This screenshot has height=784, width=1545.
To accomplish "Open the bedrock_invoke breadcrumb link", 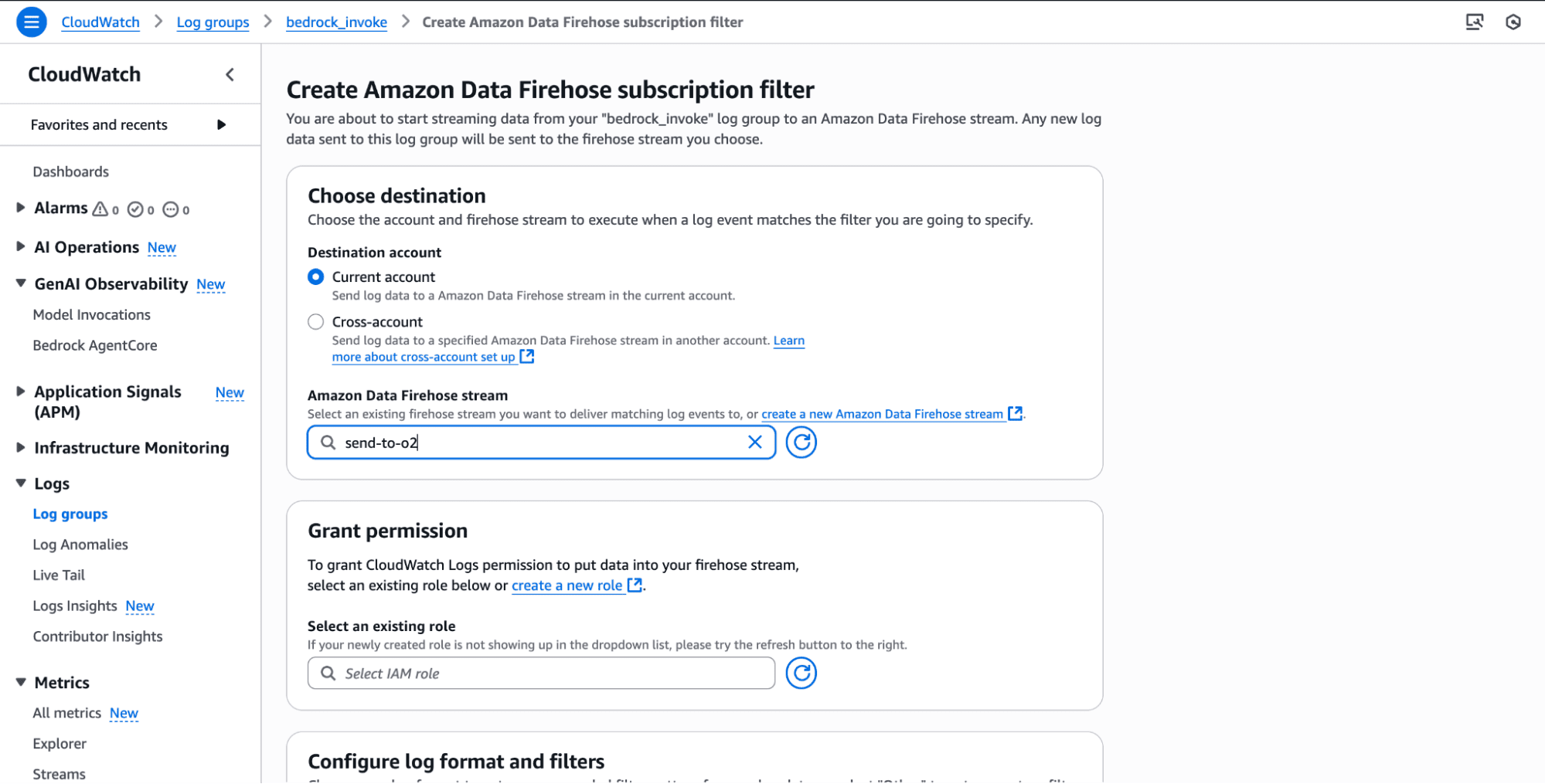I will (x=336, y=22).
